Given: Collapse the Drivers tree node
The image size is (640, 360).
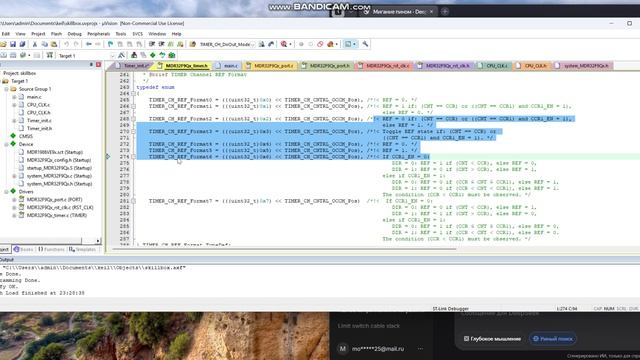Looking at the screenshot, I should 7,192.
